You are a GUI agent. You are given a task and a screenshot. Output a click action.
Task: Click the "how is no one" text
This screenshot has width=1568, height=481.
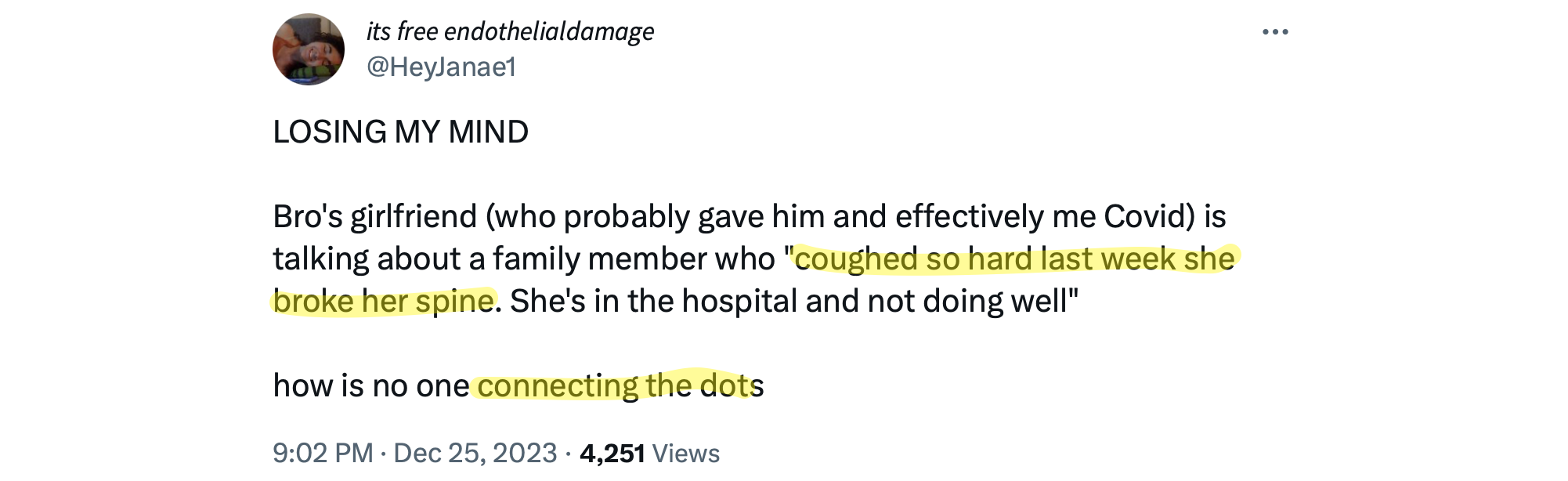point(370,385)
